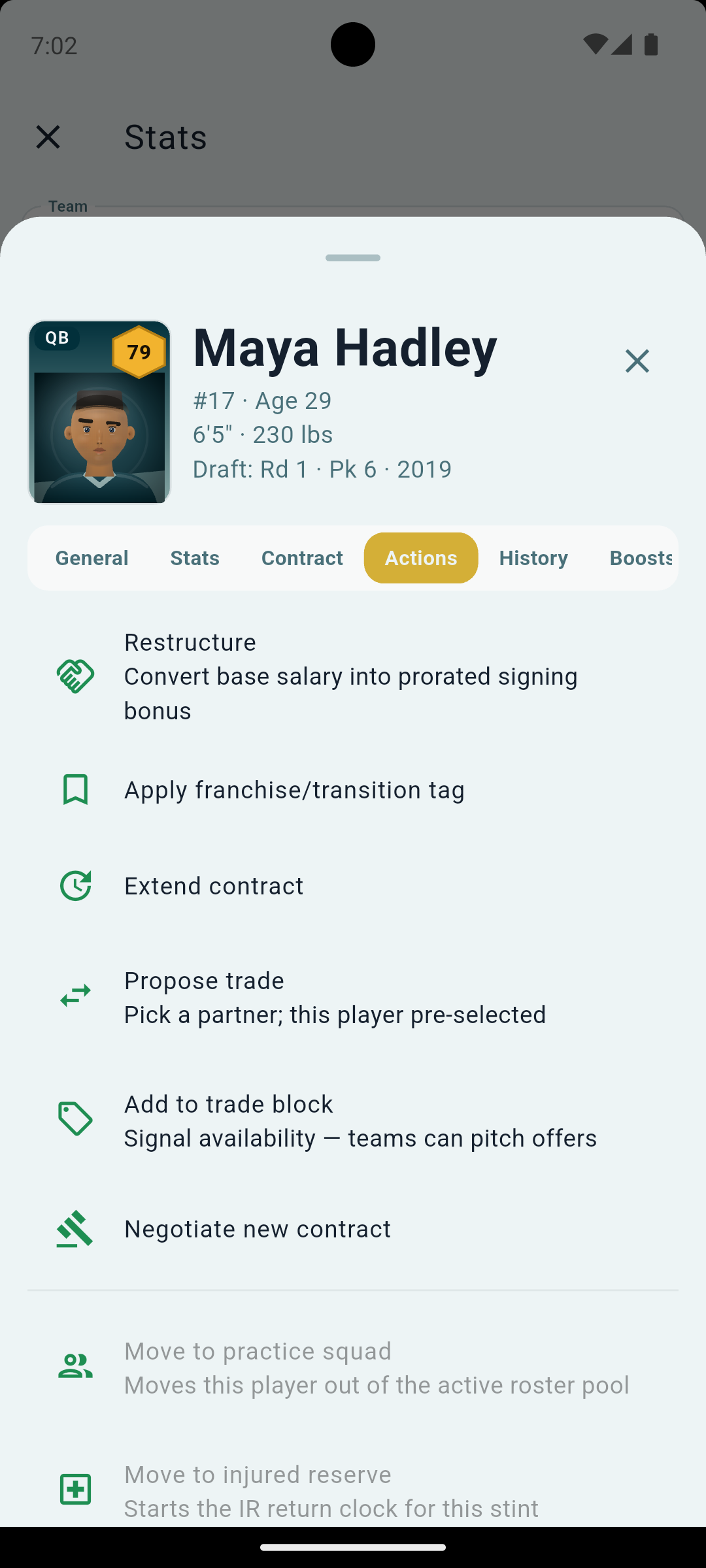Close the Stats screen behind the sheet

point(48,137)
